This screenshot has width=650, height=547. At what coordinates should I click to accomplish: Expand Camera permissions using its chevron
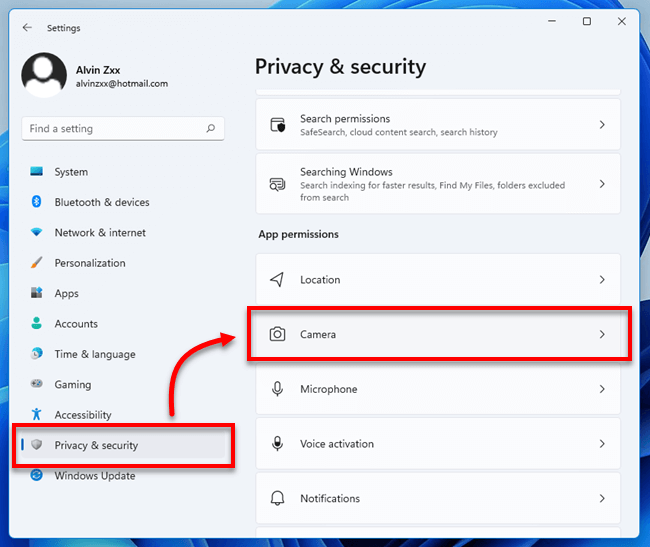(601, 334)
